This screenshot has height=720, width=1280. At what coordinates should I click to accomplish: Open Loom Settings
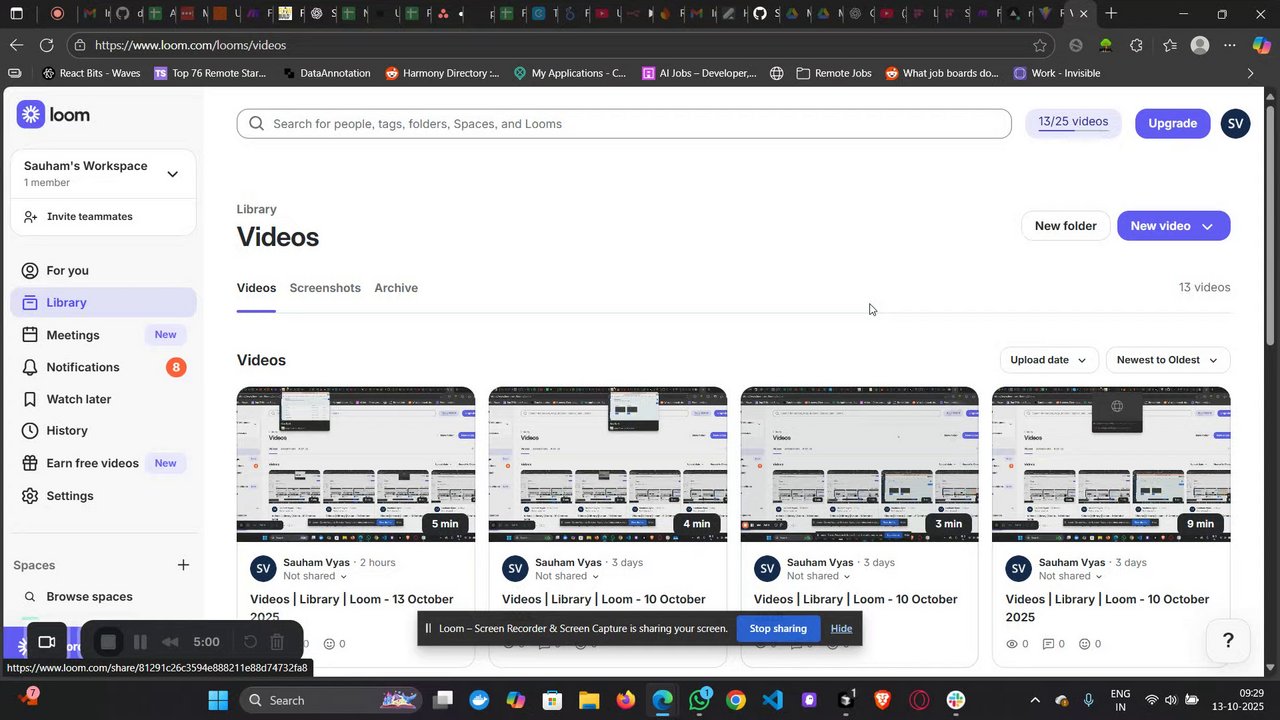pos(103,496)
